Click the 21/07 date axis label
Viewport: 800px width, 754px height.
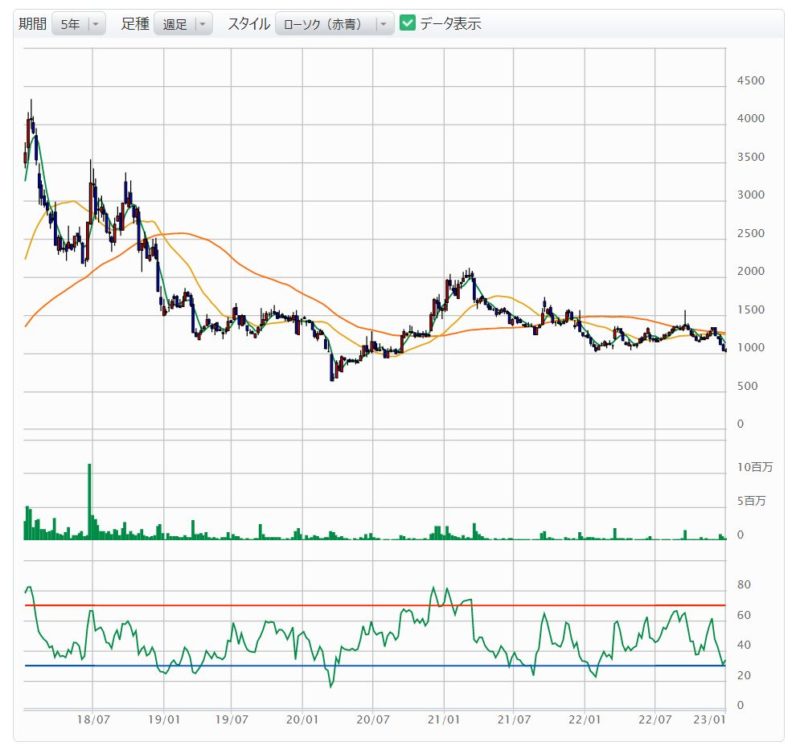click(x=514, y=720)
